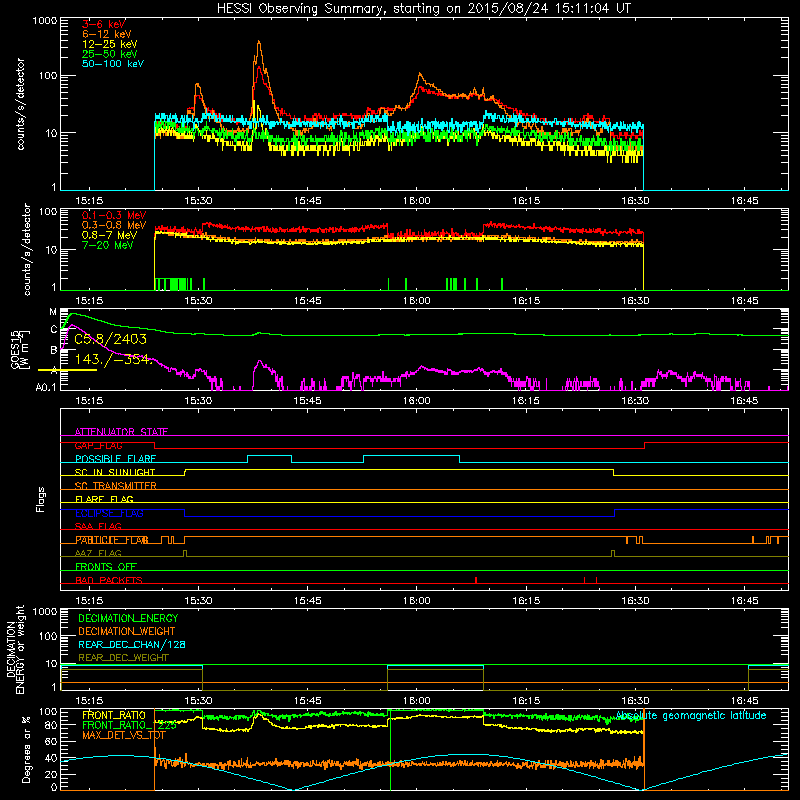The image size is (800, 800).
Task: Click the SAA_FLAG label
Action: pos(98,526)
